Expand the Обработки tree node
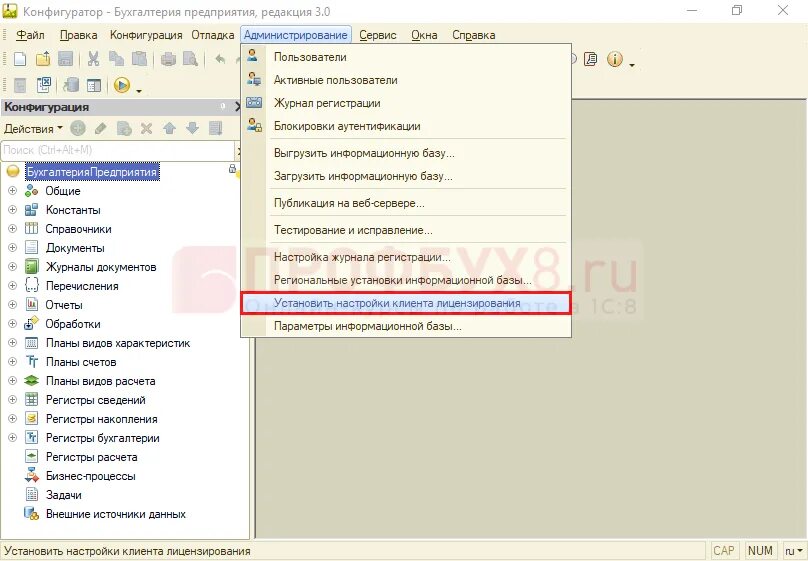Viewport: 808px width, 561px height. click(12, 324)
